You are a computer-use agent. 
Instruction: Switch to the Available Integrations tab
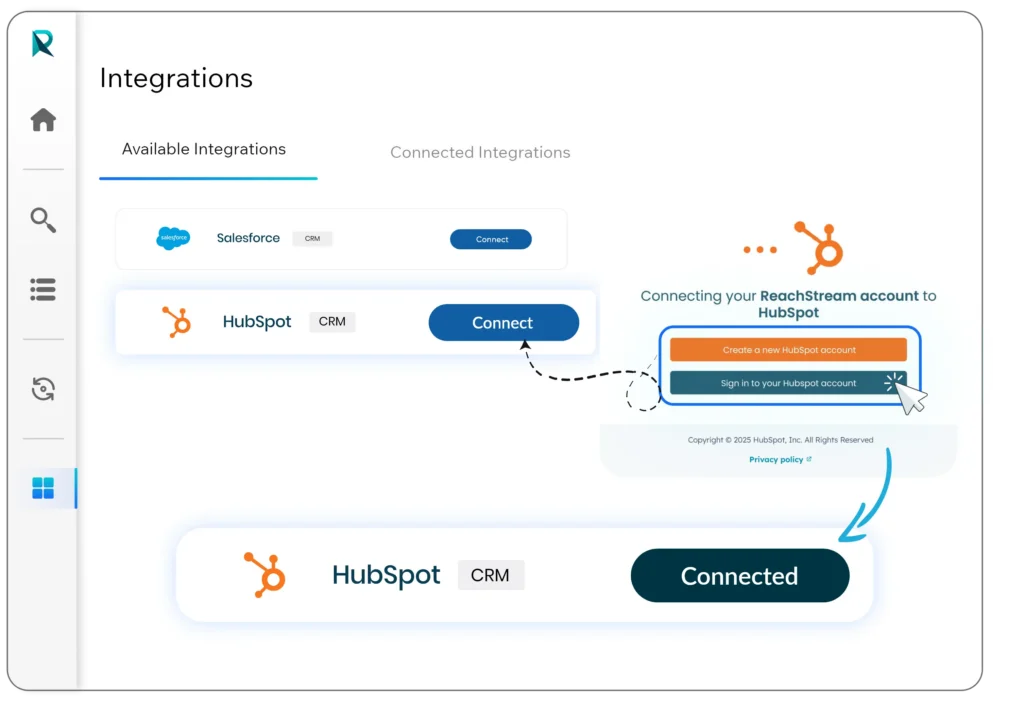(x=204, y=149)
